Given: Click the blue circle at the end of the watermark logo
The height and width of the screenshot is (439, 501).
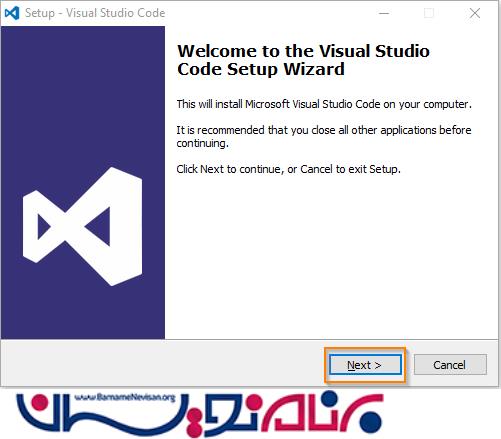Looking at the screenshot, I should point(372,423).
